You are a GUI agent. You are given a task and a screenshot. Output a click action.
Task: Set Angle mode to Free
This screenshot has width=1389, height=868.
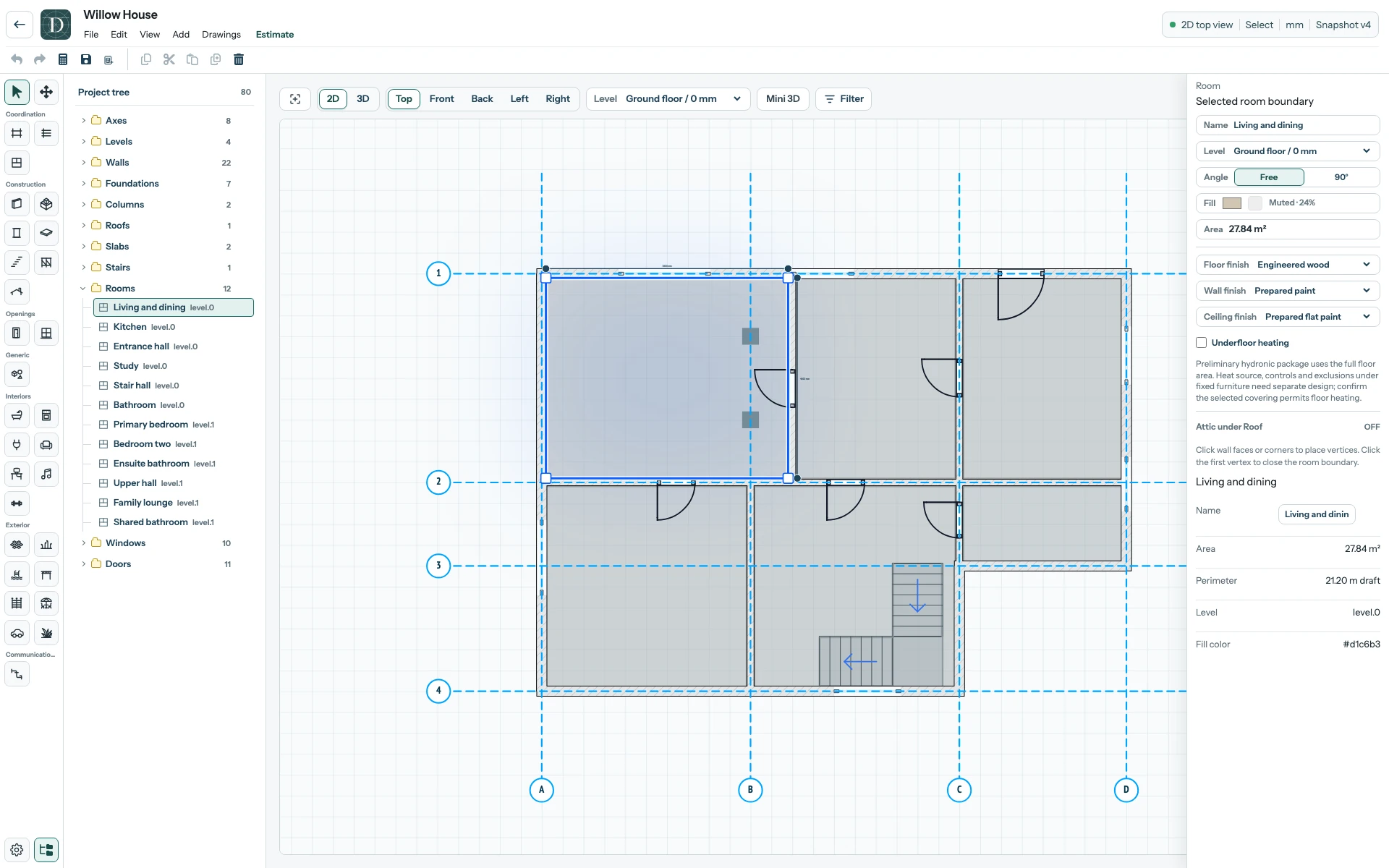coord(1269,177)
